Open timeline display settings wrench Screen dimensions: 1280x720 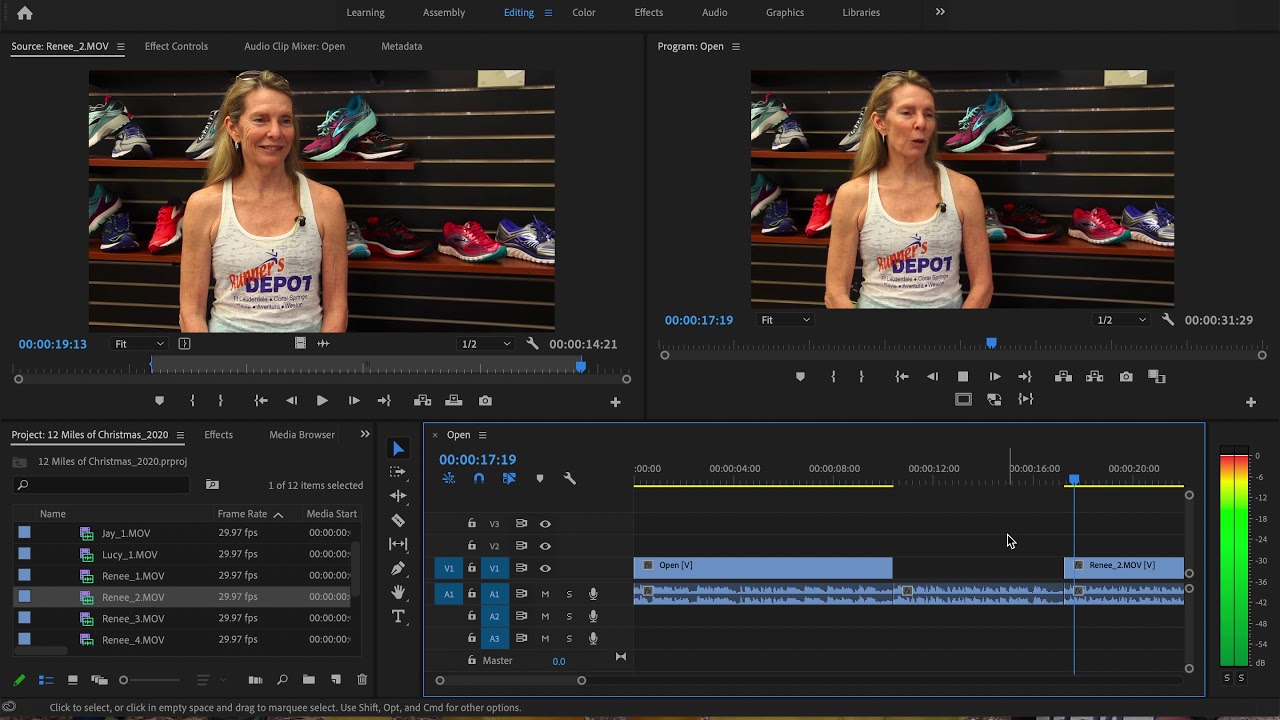[570, 479]
